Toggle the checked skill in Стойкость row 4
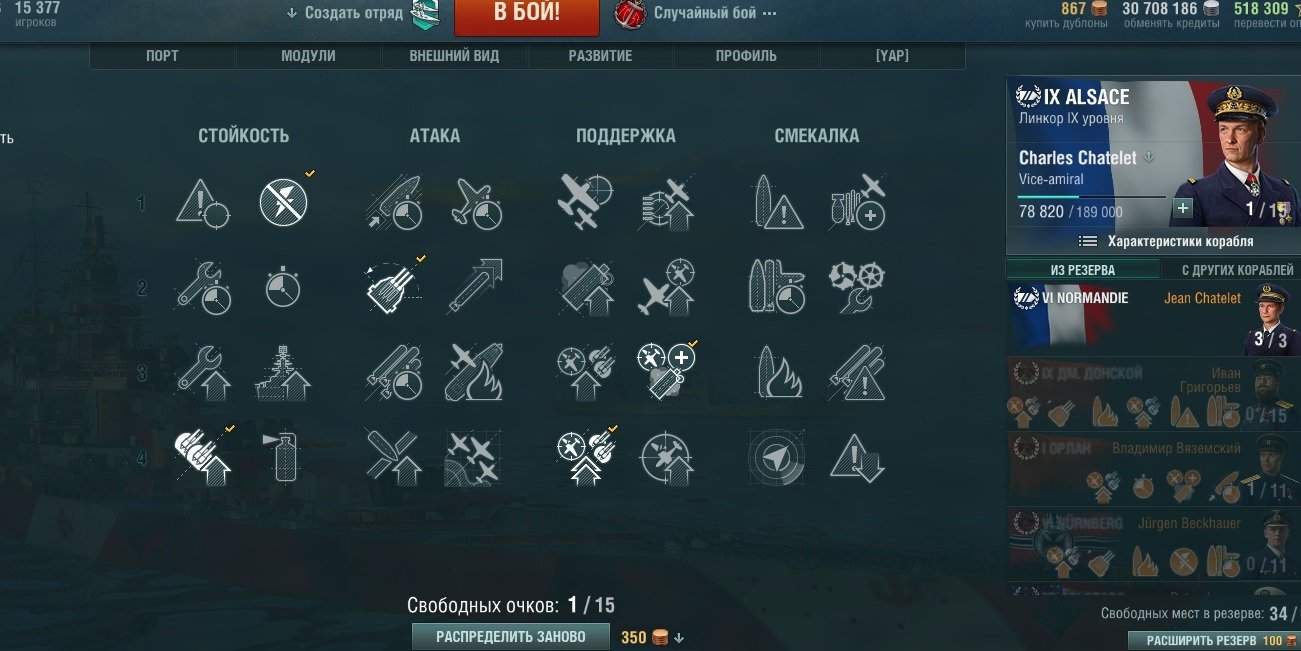 point(203,458)
